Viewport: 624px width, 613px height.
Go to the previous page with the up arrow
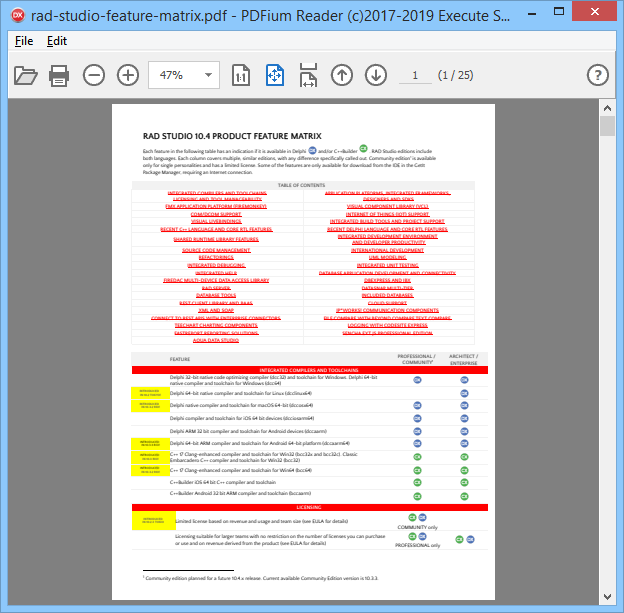click(342, 75)
